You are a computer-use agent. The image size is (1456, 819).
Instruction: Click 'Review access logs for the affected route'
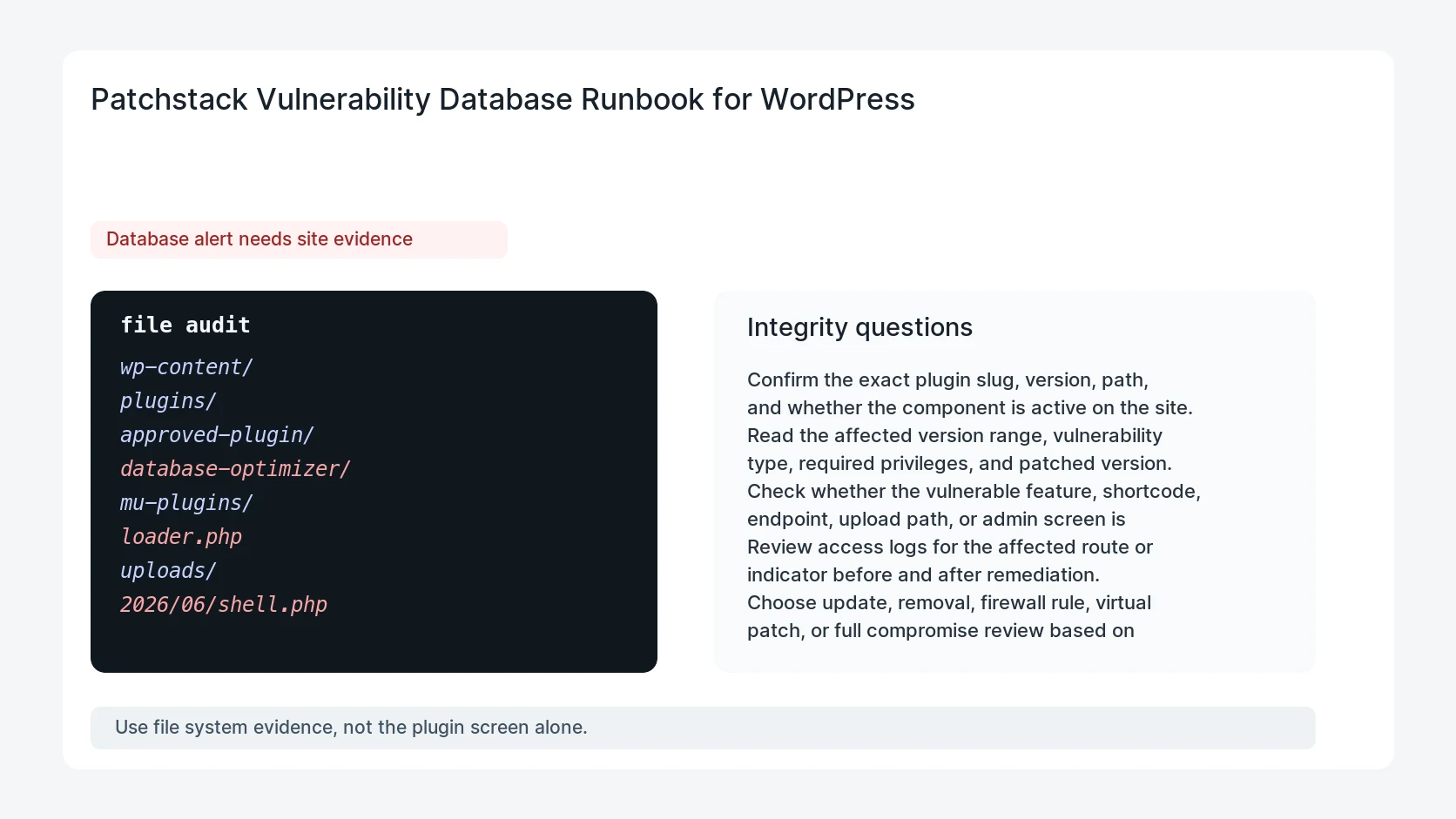[950, 547]
